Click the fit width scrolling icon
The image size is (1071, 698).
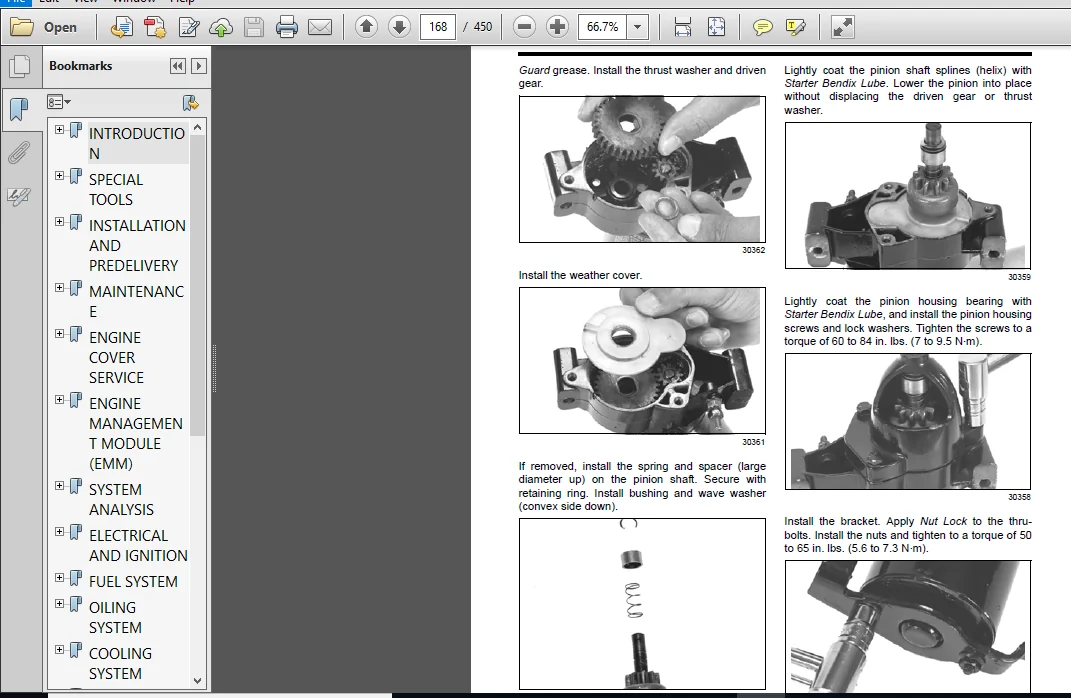pyautogui.click(x=682, y=27)
